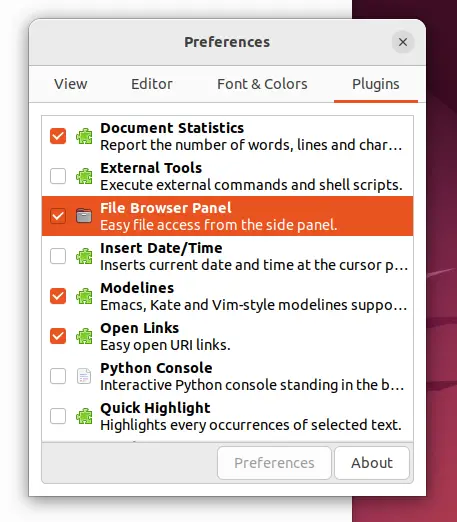
Task: Enable the Quick Highlight plugin checkbox
Action: (x=58, y=416)
